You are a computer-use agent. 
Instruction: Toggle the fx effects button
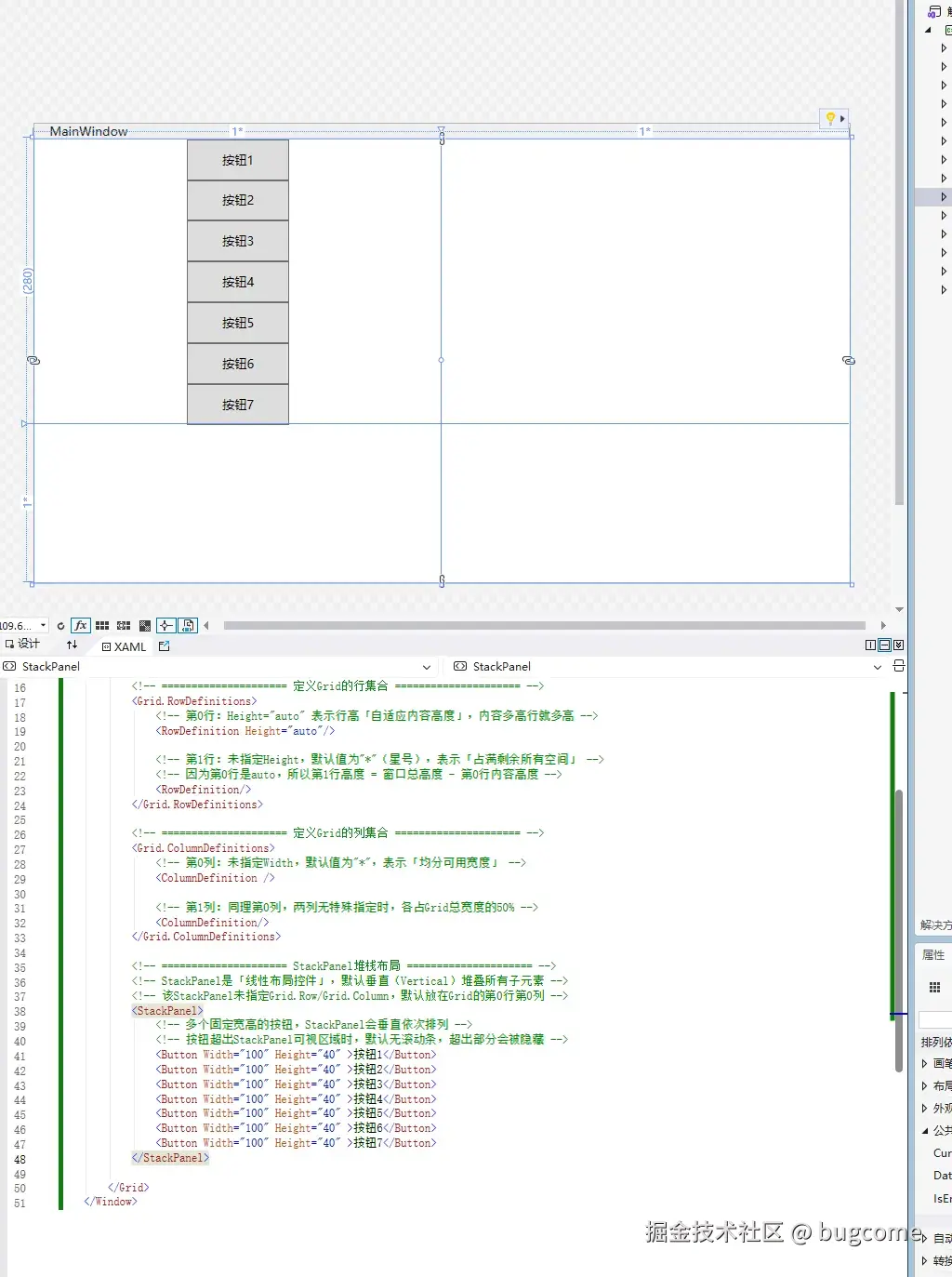click(81, 626)
